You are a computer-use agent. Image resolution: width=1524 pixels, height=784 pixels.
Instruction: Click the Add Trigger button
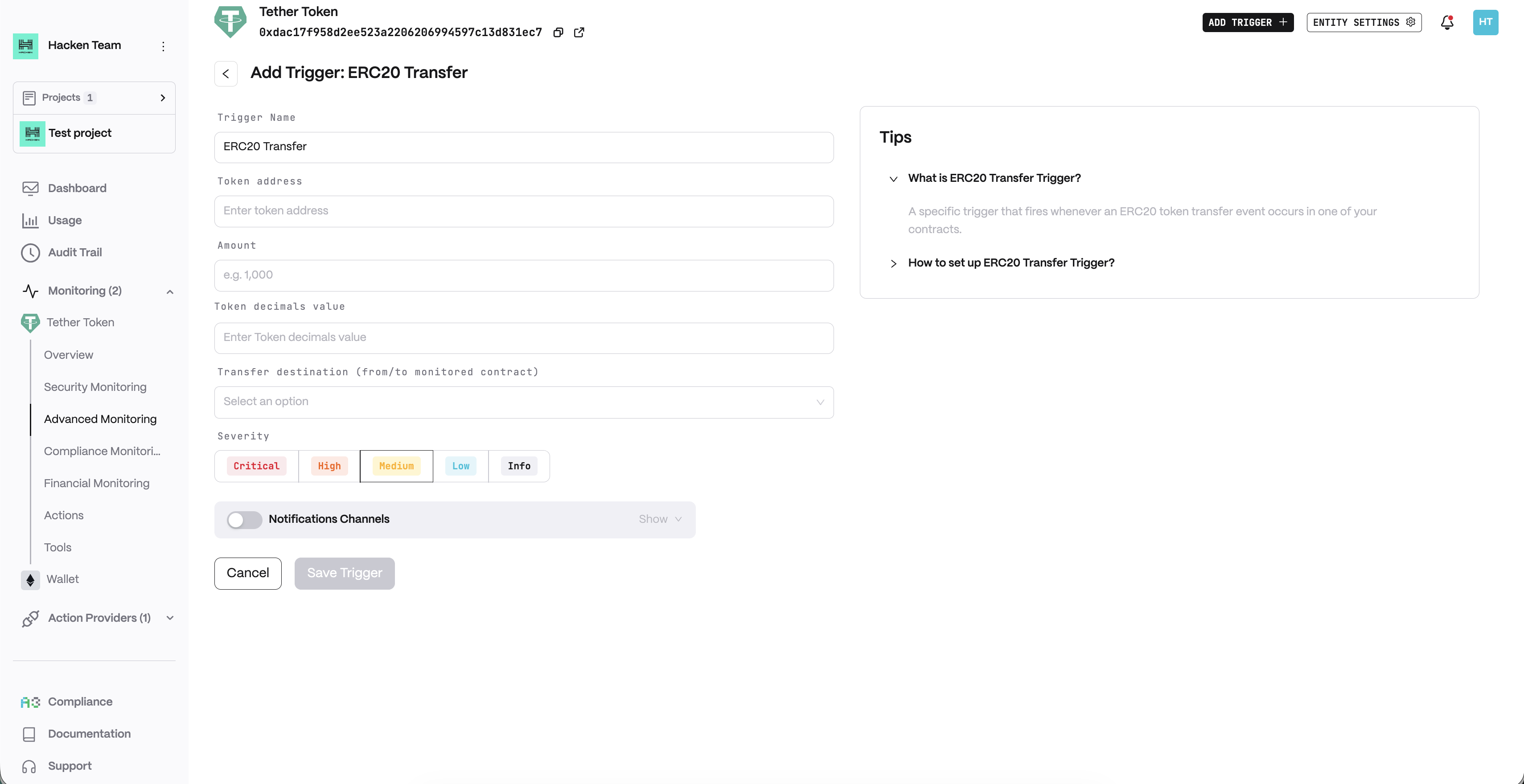click(1247, 22)
